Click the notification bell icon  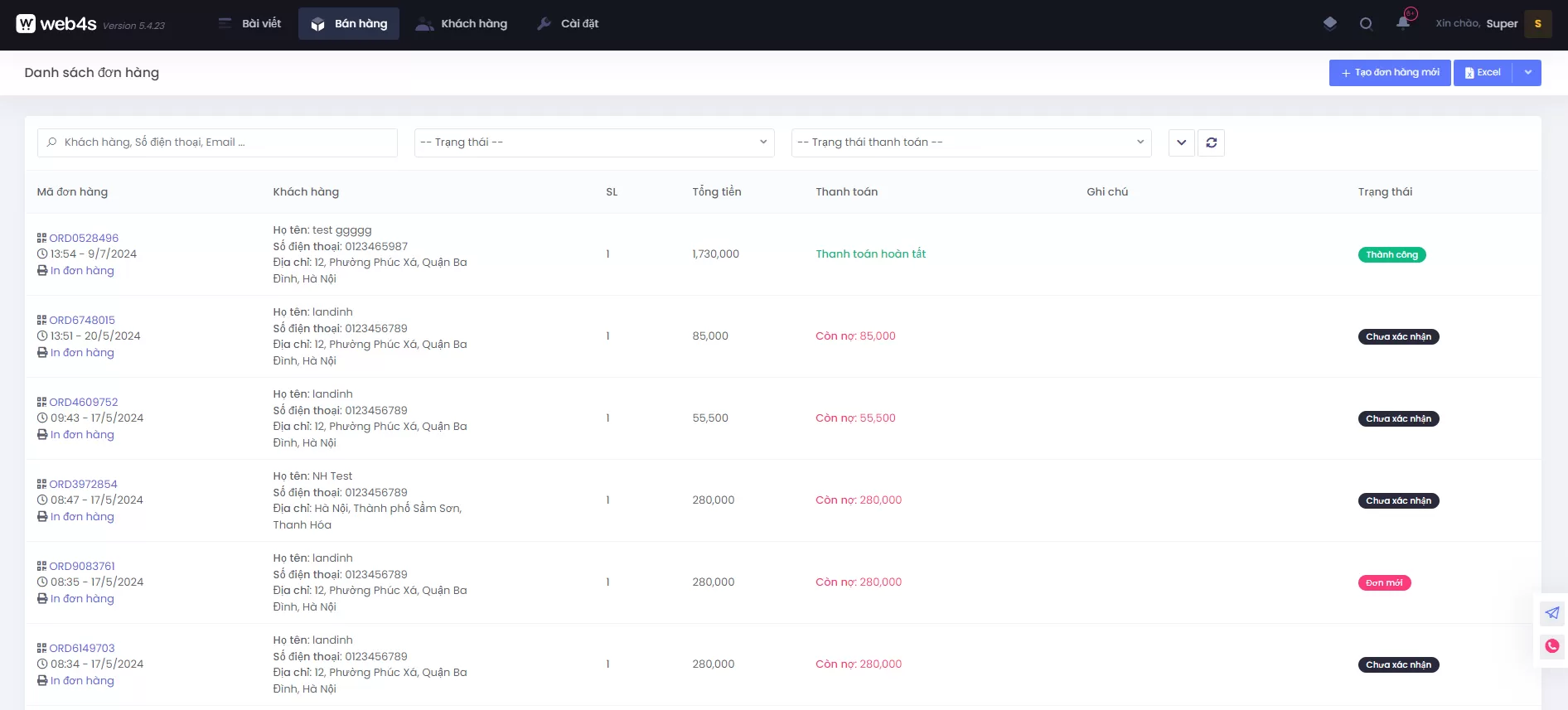[x=1402, y=23]
